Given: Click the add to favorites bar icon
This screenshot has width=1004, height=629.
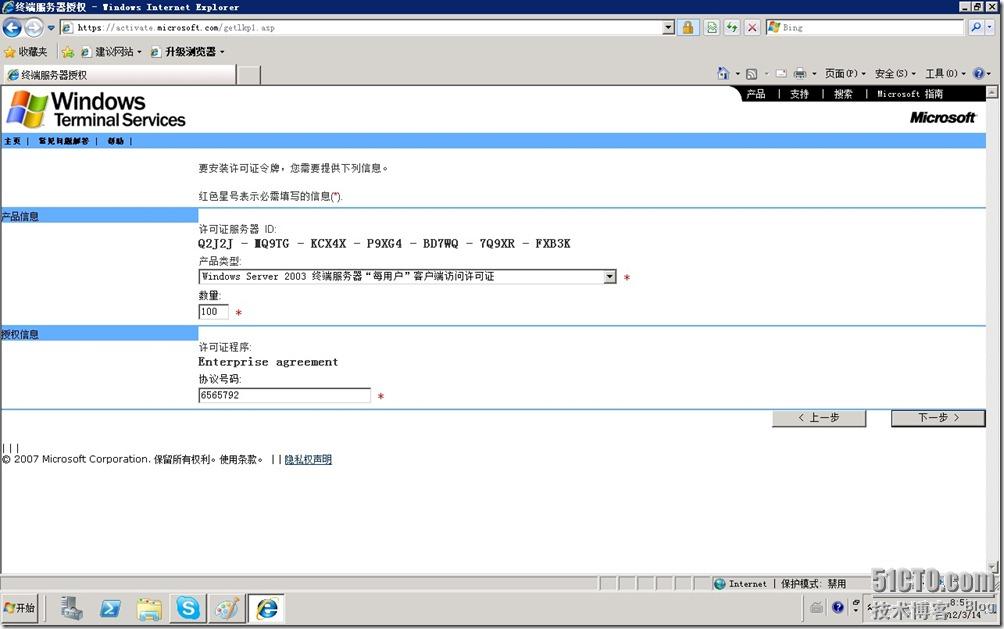Looking at the screenshot, I should pyautogui.click(x=67, y=52).
